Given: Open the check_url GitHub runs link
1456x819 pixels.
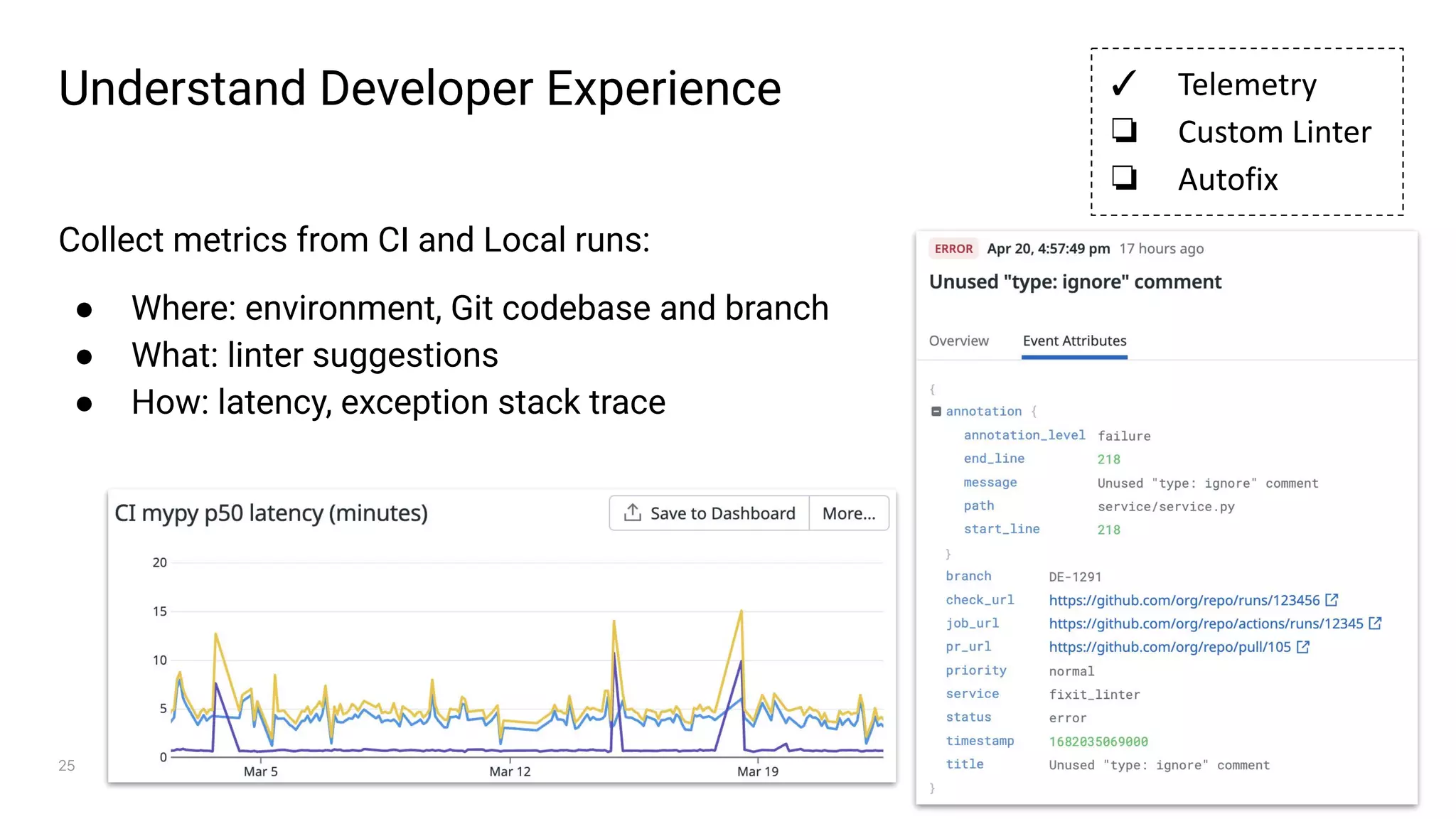Looking at the screenshot, I should pos(1184,600).
